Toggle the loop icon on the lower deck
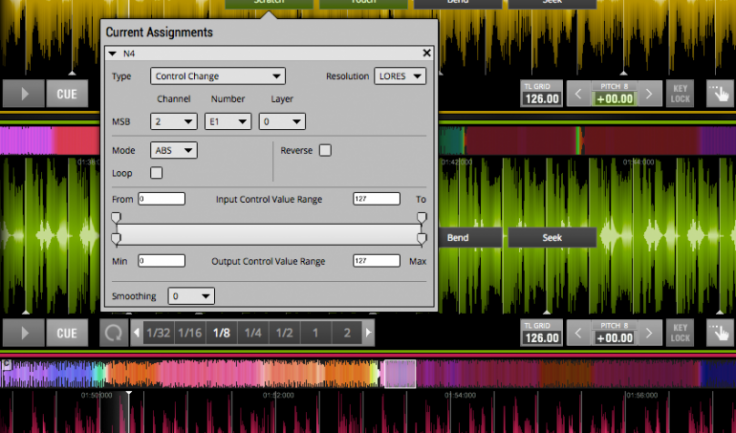The image size is (736, 433). (x=113, y=333)
